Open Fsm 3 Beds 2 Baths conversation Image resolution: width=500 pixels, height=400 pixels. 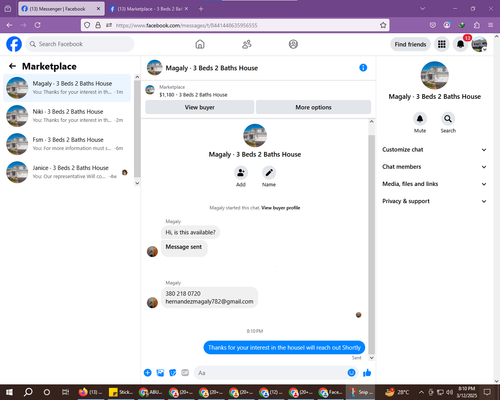coord(67,144)
